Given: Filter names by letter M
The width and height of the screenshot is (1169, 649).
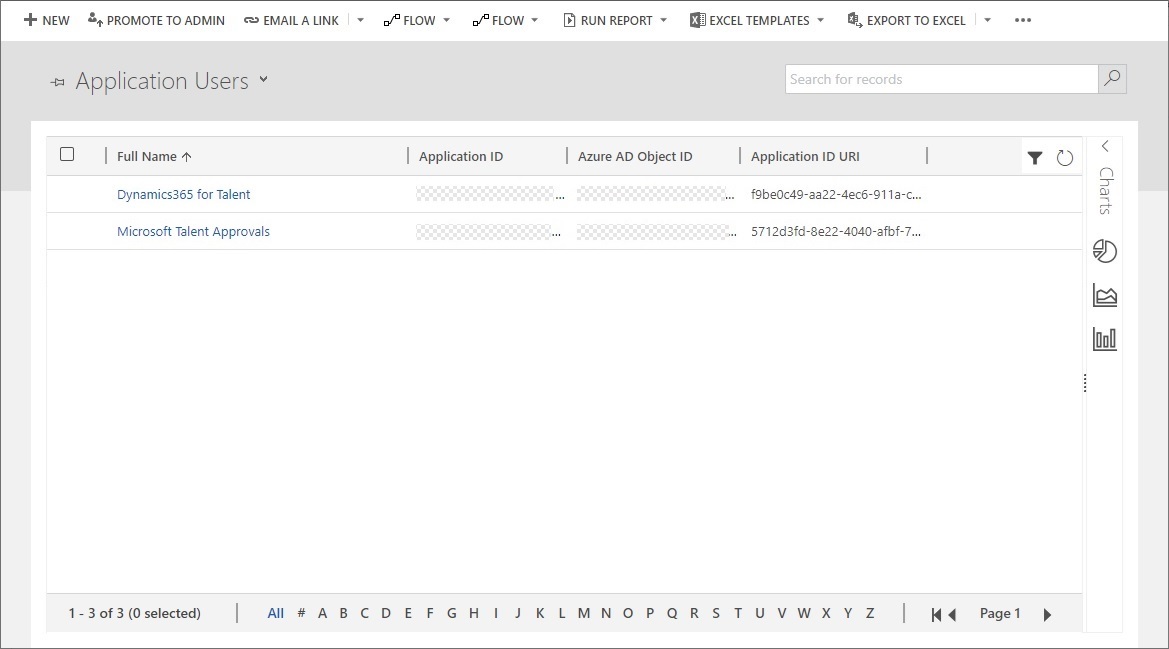Looking at the screenshot, I should pyautogui.click(x=584, y=613).
